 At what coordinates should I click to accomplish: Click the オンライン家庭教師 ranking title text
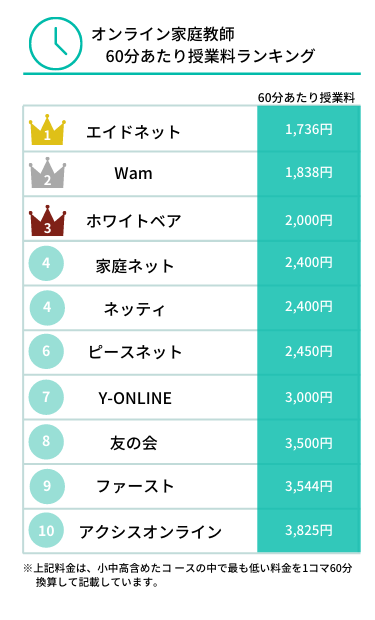click(203, 45)
